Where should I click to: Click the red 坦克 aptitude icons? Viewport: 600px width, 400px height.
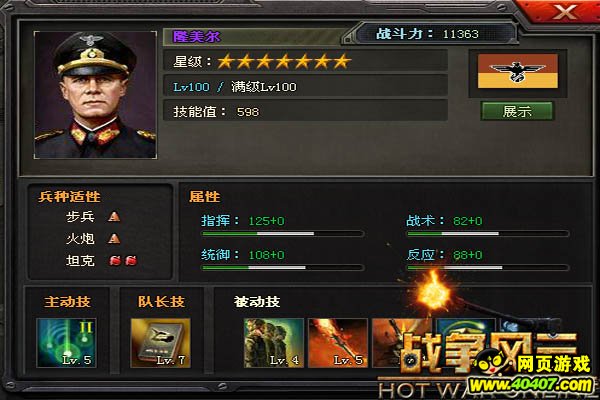[x=123, y=261]
